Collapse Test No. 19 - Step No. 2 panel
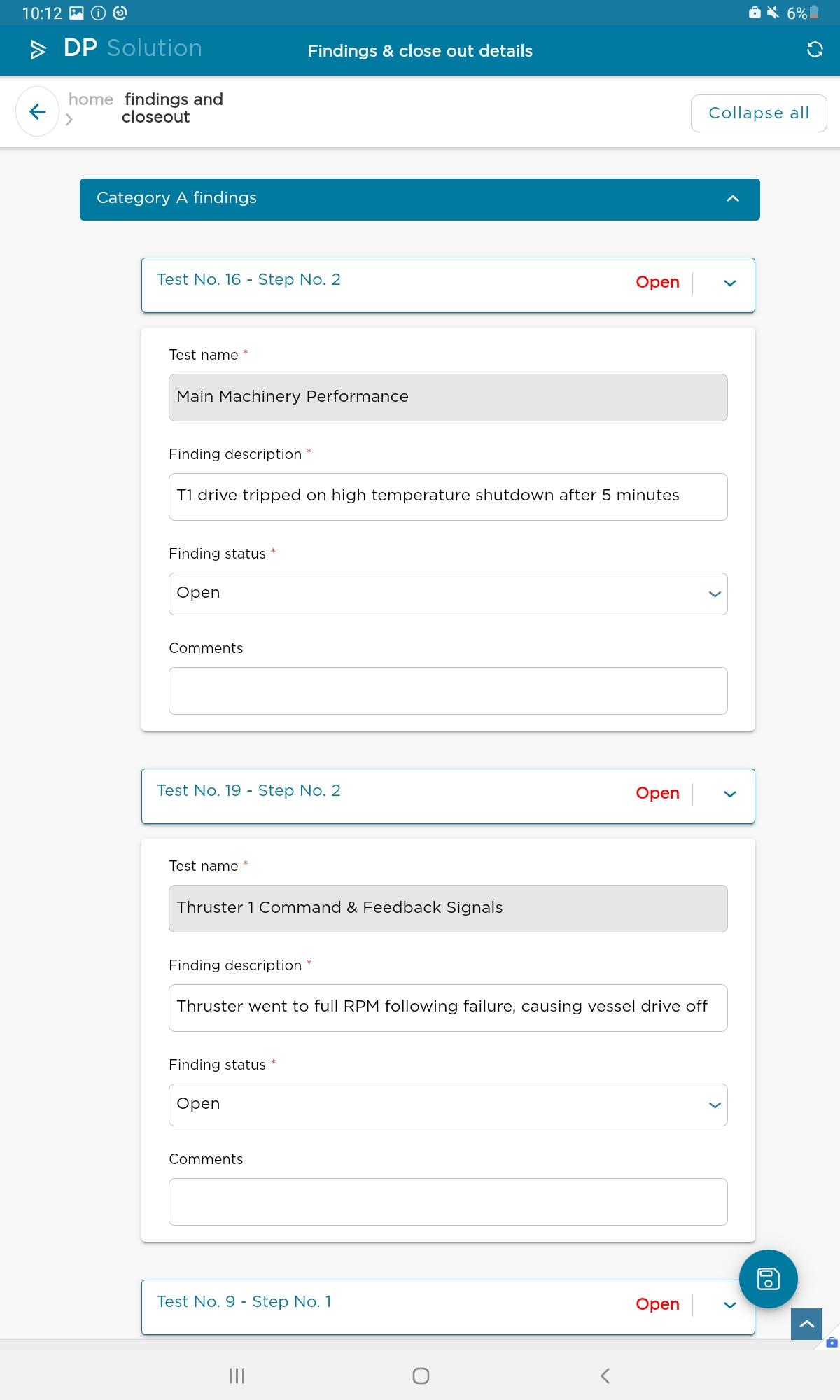 click(x=730, y=794)
